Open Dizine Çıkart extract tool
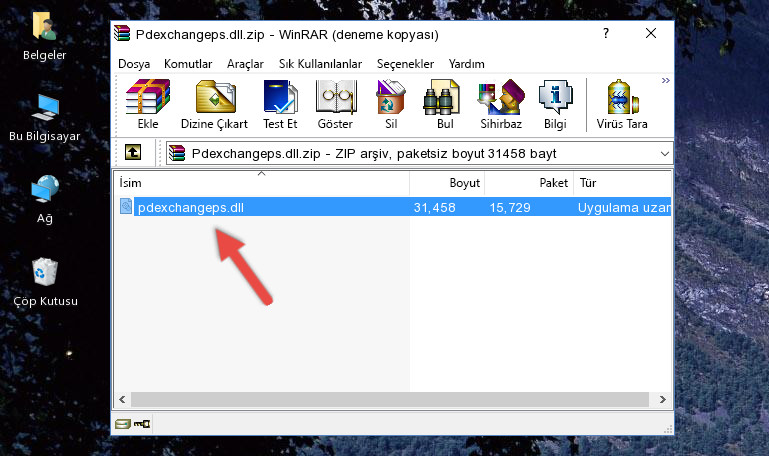769x456 pixels. pos(214,104)
